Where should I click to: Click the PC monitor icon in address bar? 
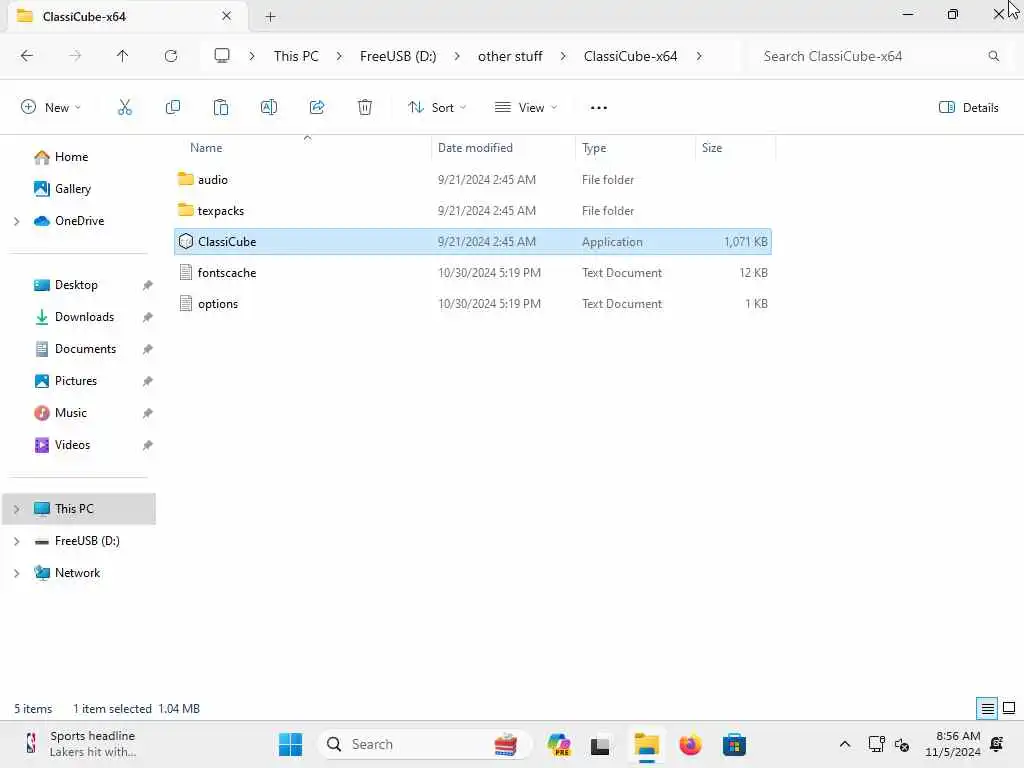point(222,56)
